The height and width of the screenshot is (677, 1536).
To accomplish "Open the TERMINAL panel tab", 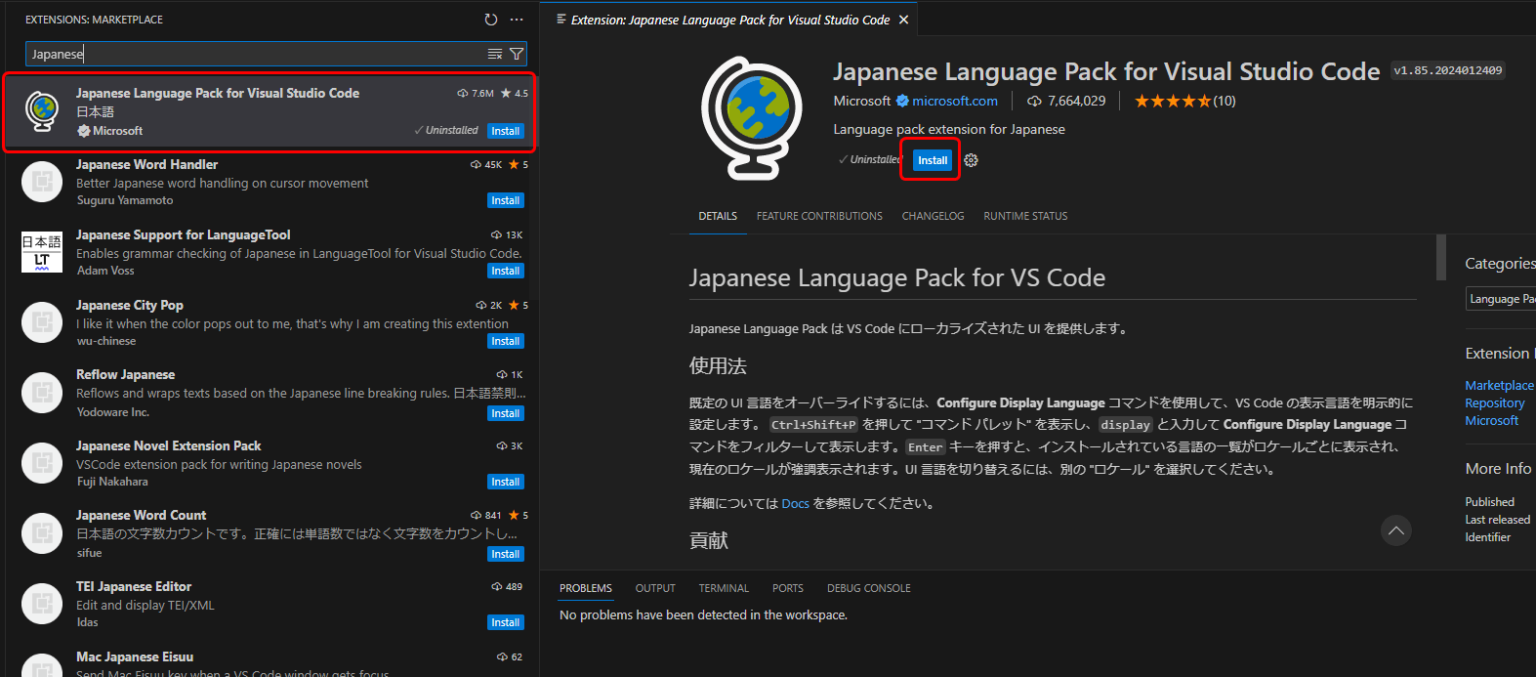I will 723,588.
